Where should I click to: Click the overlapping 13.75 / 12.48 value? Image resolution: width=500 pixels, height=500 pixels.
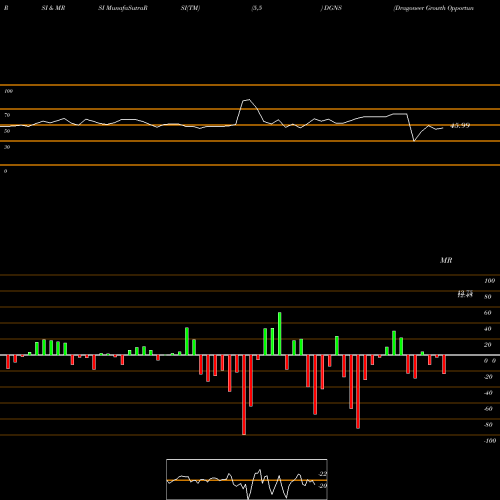point(465,294)
